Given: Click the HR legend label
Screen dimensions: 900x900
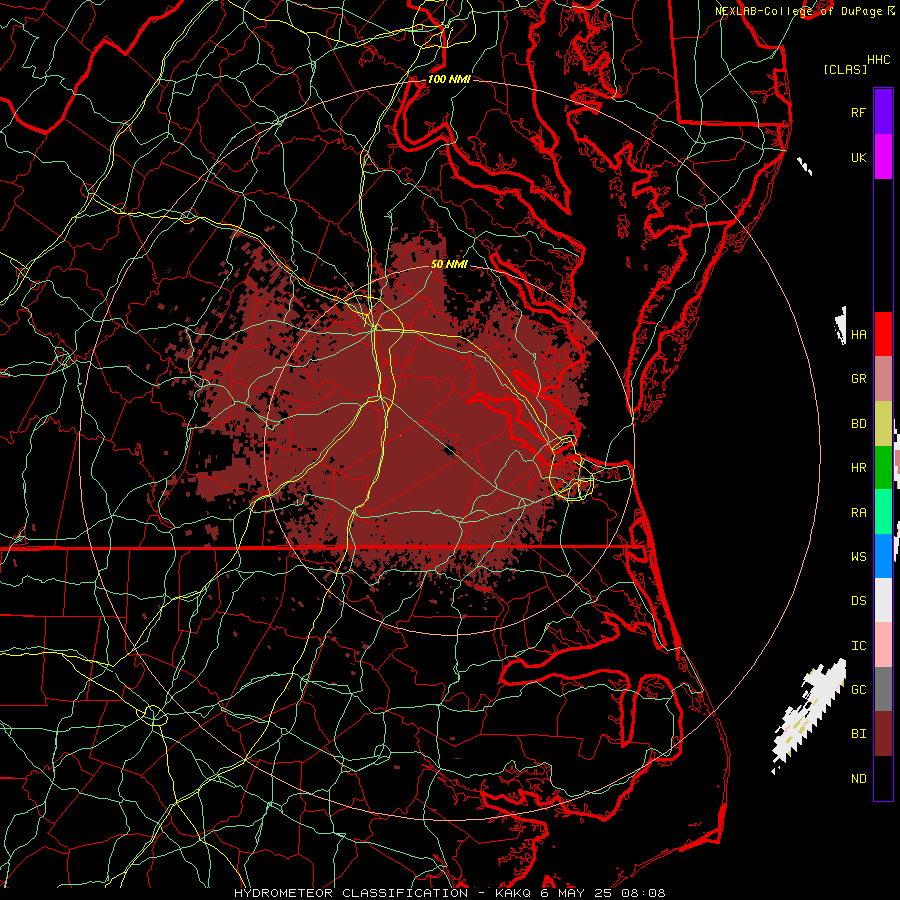Looking at the screenshot, I should click(858, 468).
